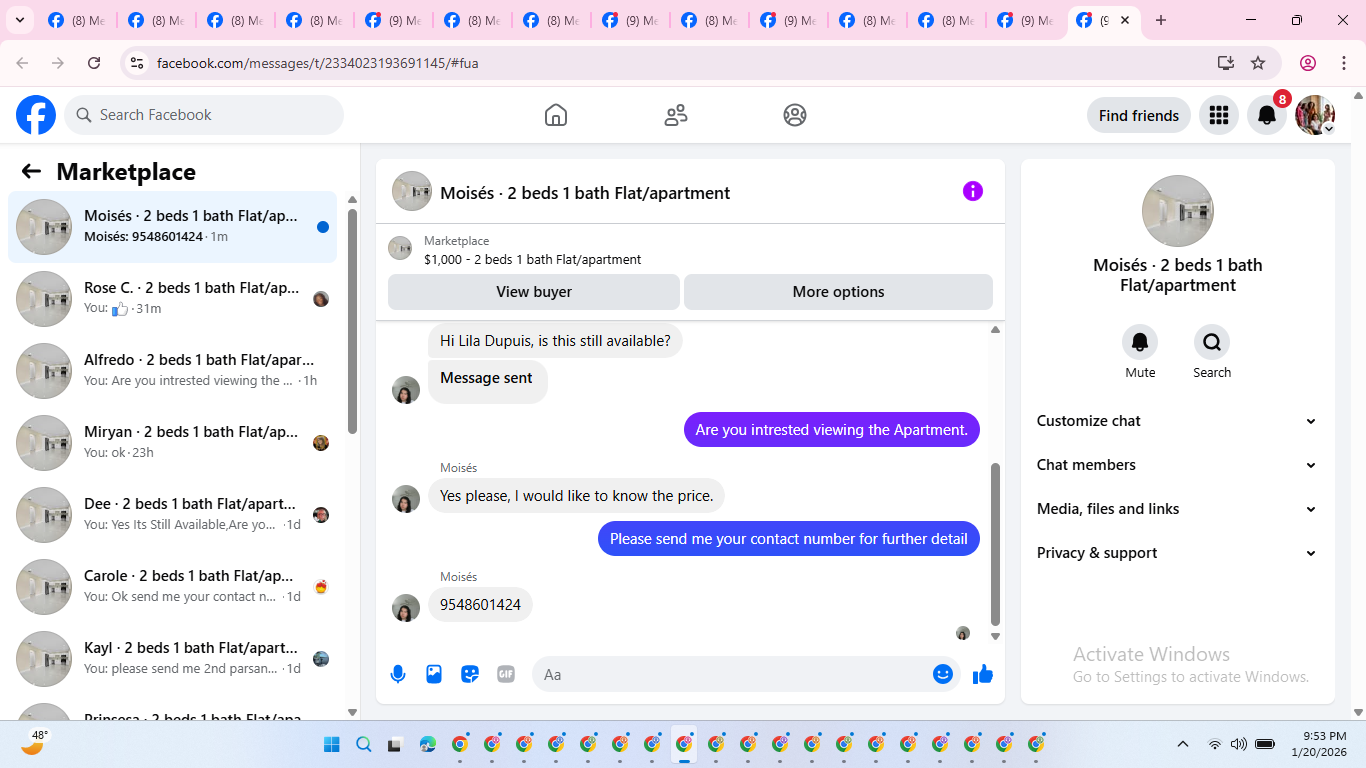The height and width of the screenshot is (768, 1366).
Task: Open the Carole conversation
Action: [x=172, y=587]
